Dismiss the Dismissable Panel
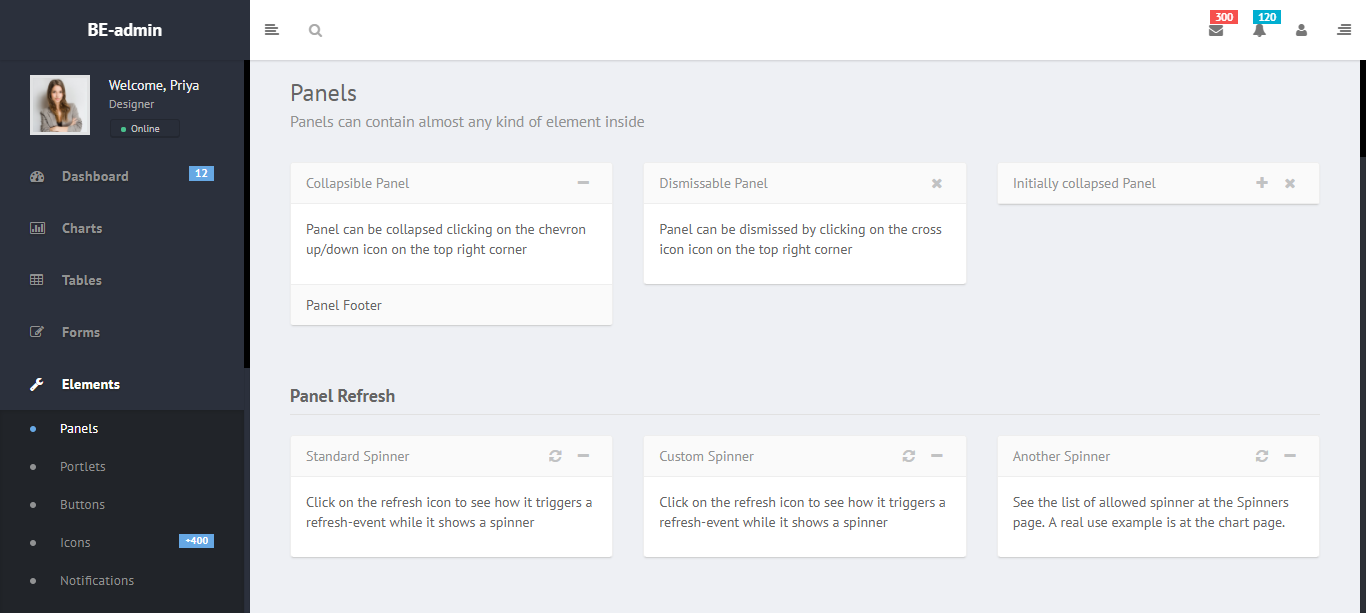The height and width of the screenshot is (613, 1366). click(937, 183)
